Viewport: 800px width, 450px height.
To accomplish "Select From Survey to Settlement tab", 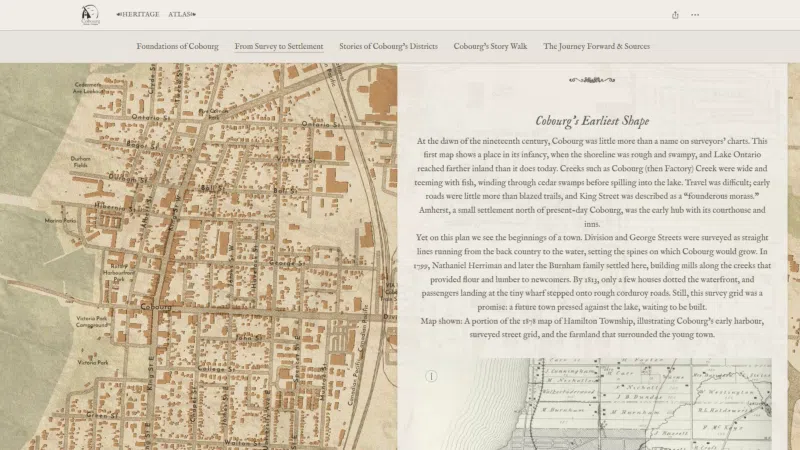I will click(279, 46).
